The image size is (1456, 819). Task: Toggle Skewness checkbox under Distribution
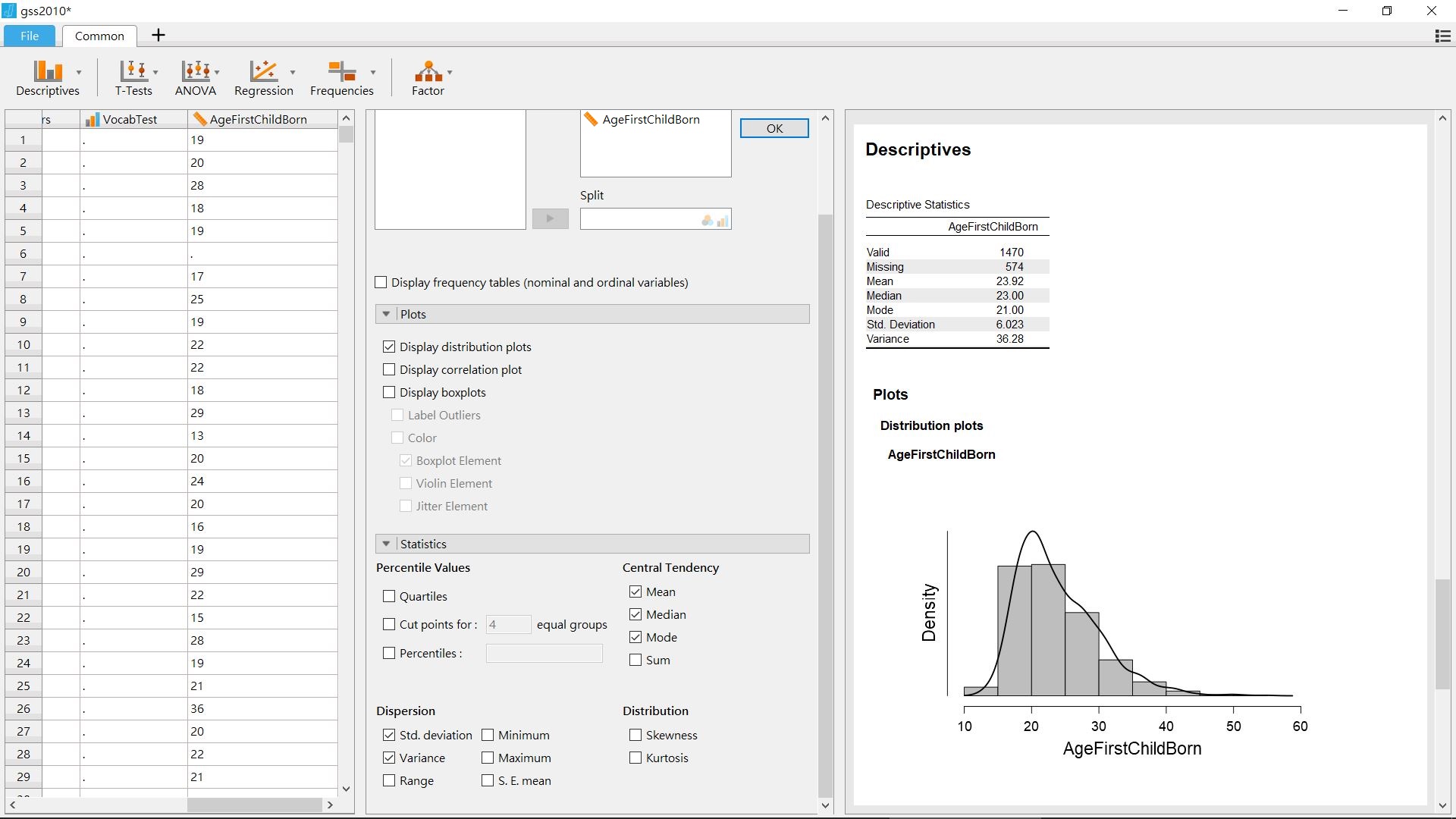(x=634, y=735)
